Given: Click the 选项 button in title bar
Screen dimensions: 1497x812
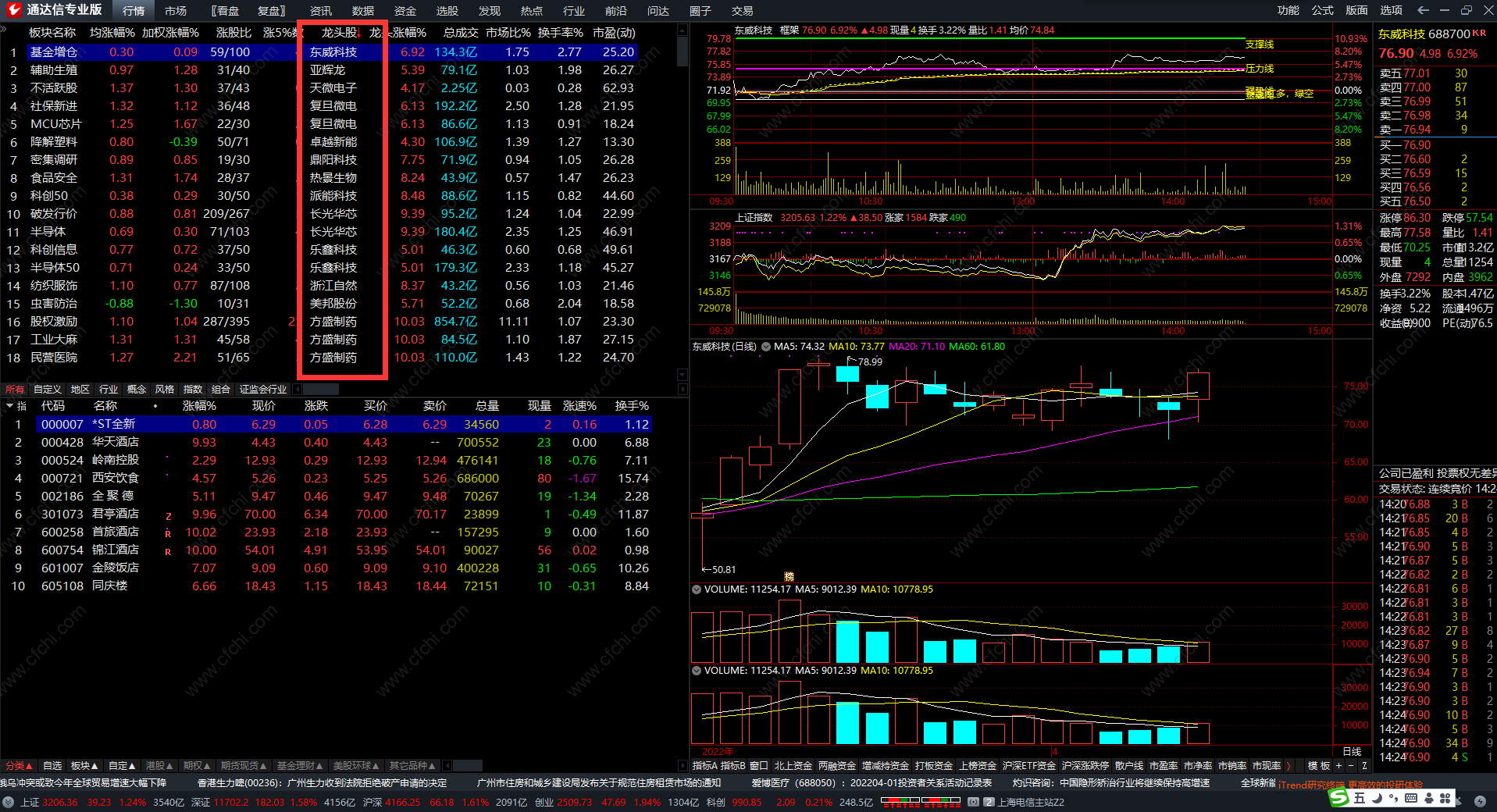Looking at the screenshot, I should [1391, 10].
